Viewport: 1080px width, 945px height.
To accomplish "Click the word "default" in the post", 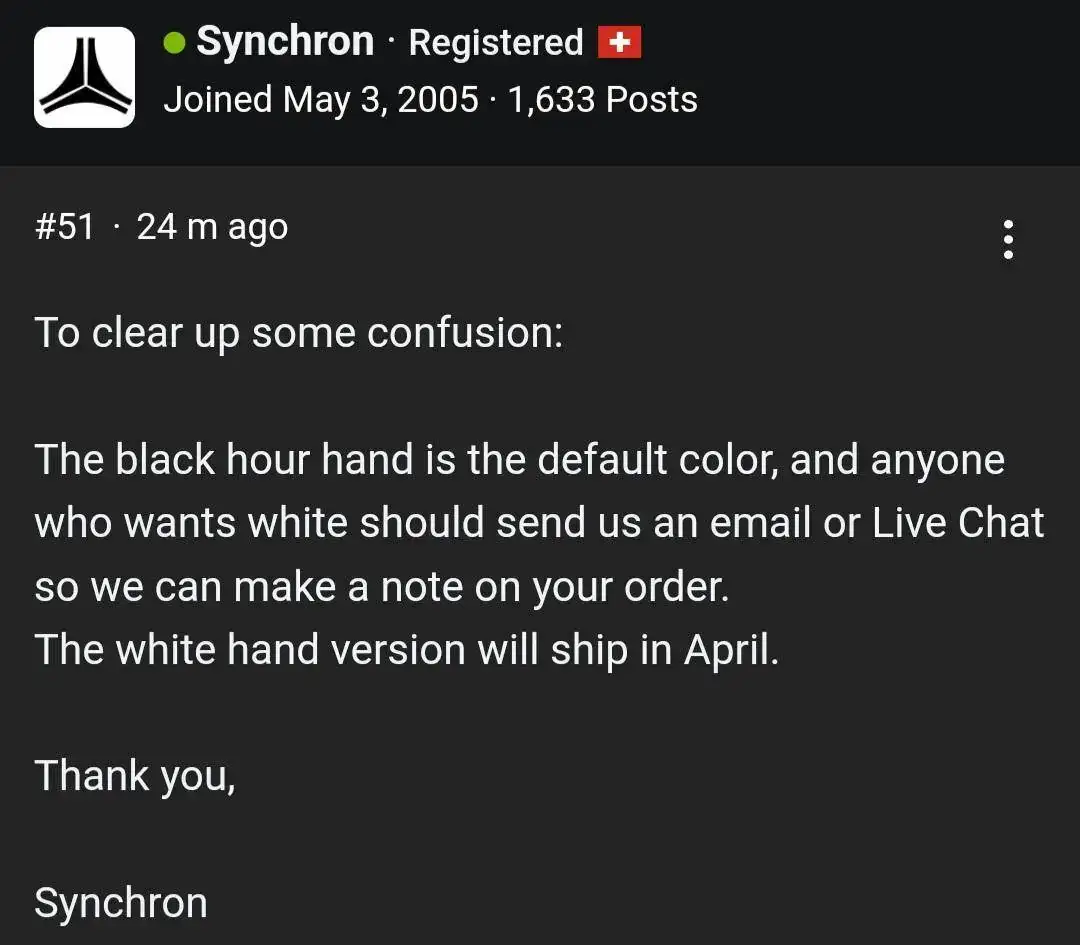I will click(x=602, y=459).
